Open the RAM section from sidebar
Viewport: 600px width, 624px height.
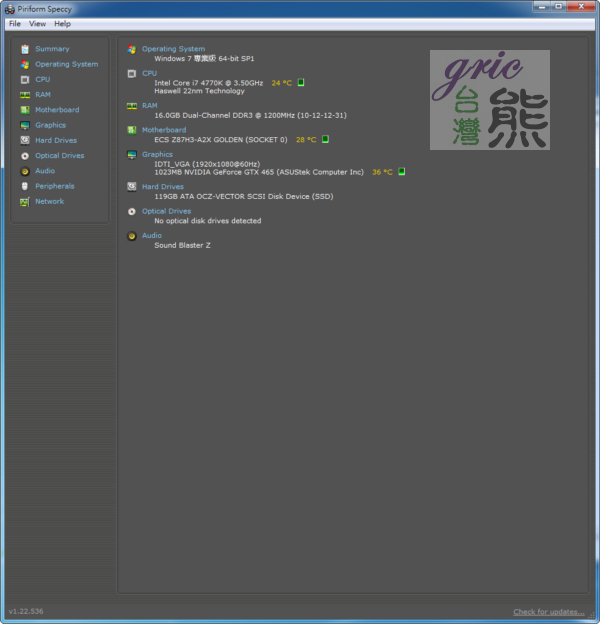[x=43, y=95]
